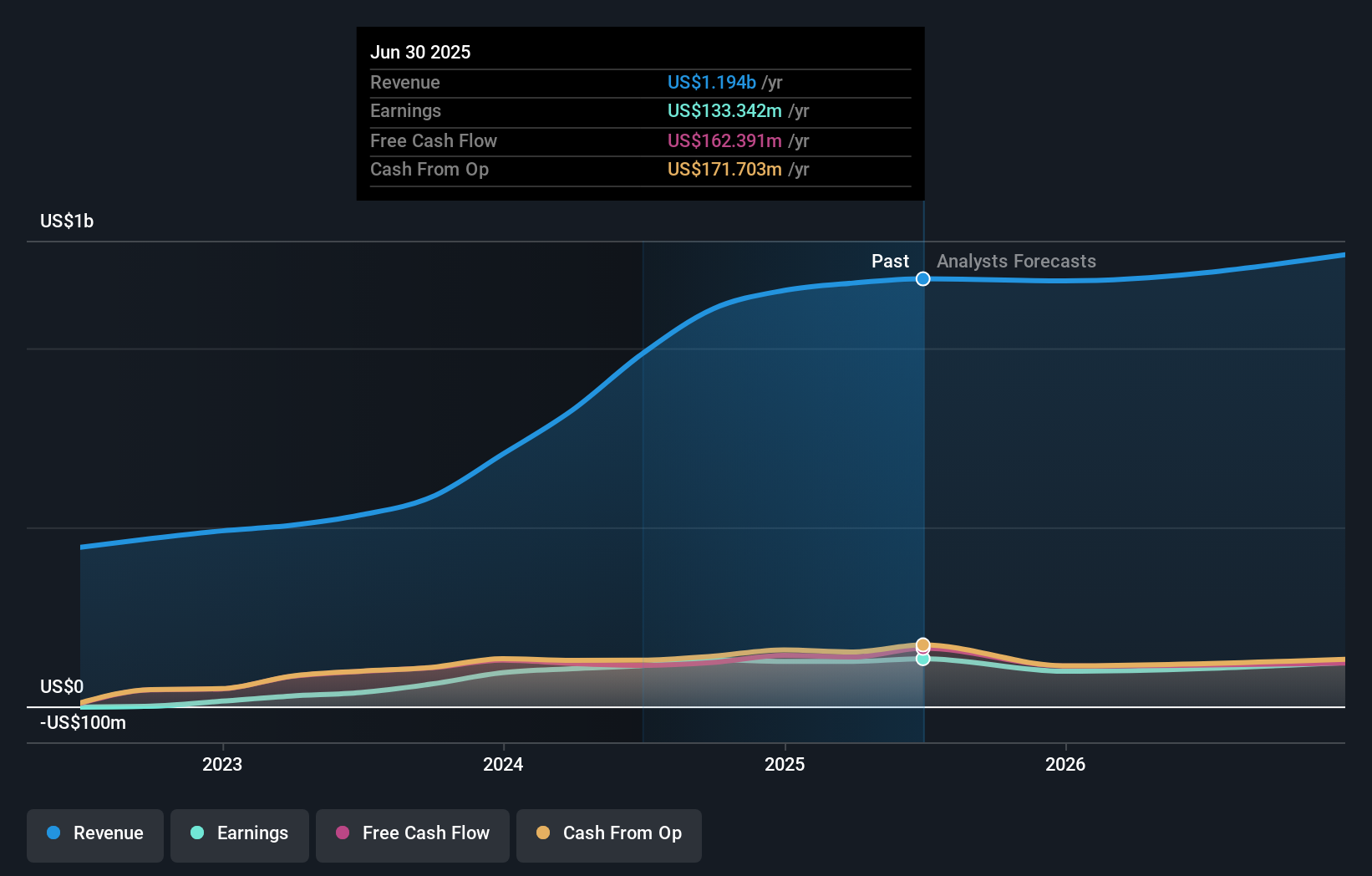The height and width of the screenshot is (876, 1372).
Task: Toggle the Earnings series visibility
Action: [x=239, y=835]
